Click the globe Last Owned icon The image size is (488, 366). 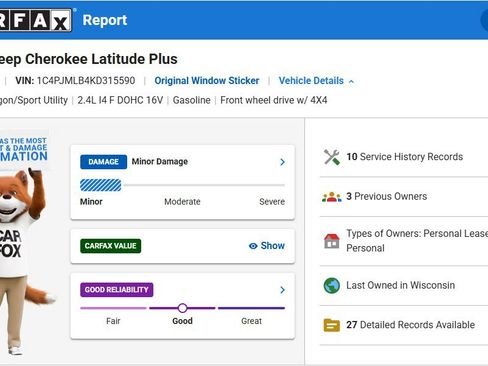[x=332, y=285]
